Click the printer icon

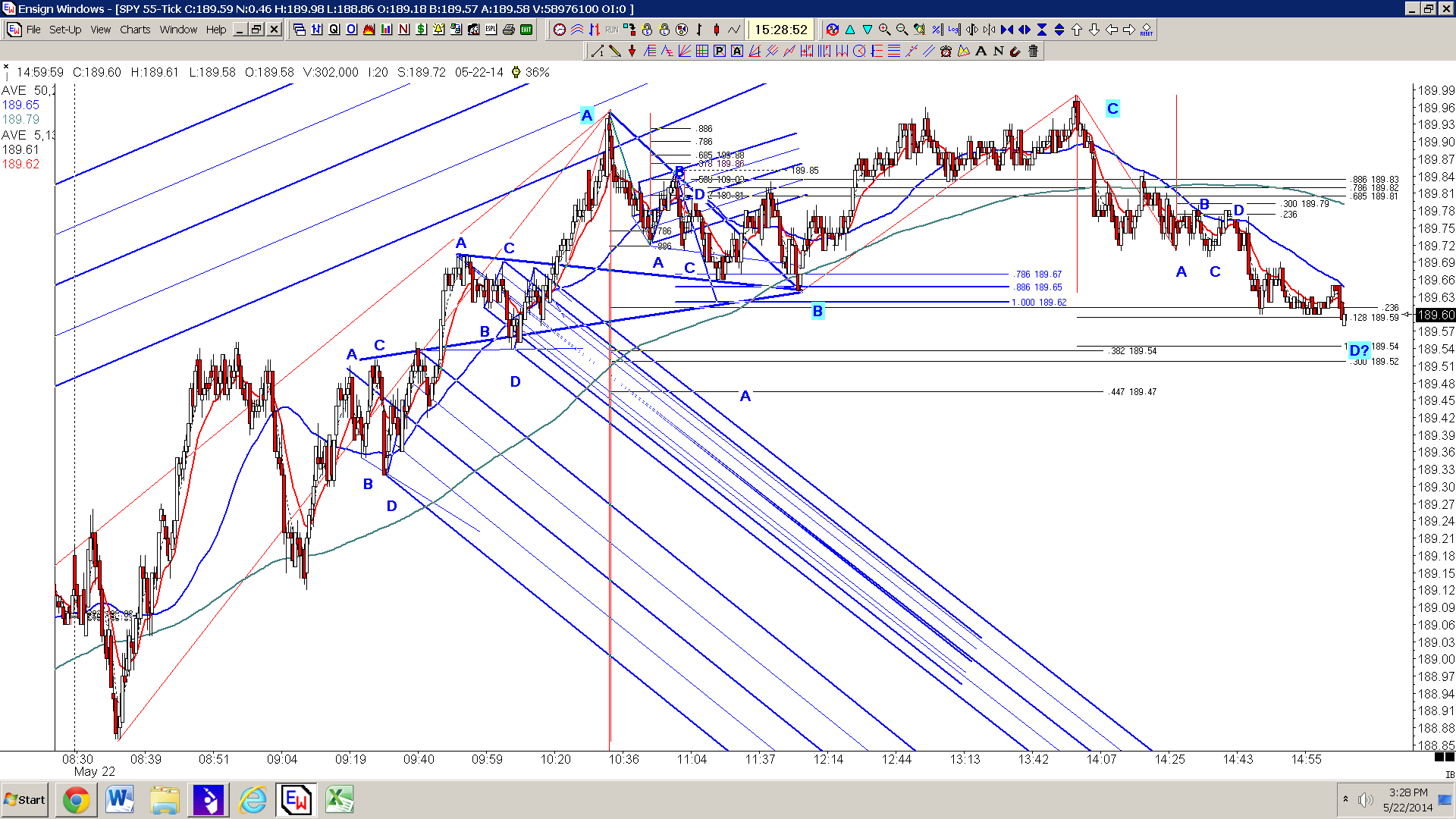point(508,30)
